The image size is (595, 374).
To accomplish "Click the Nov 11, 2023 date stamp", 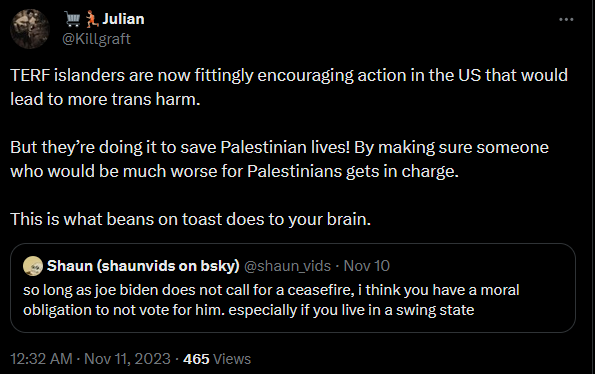I will (127, 359).
